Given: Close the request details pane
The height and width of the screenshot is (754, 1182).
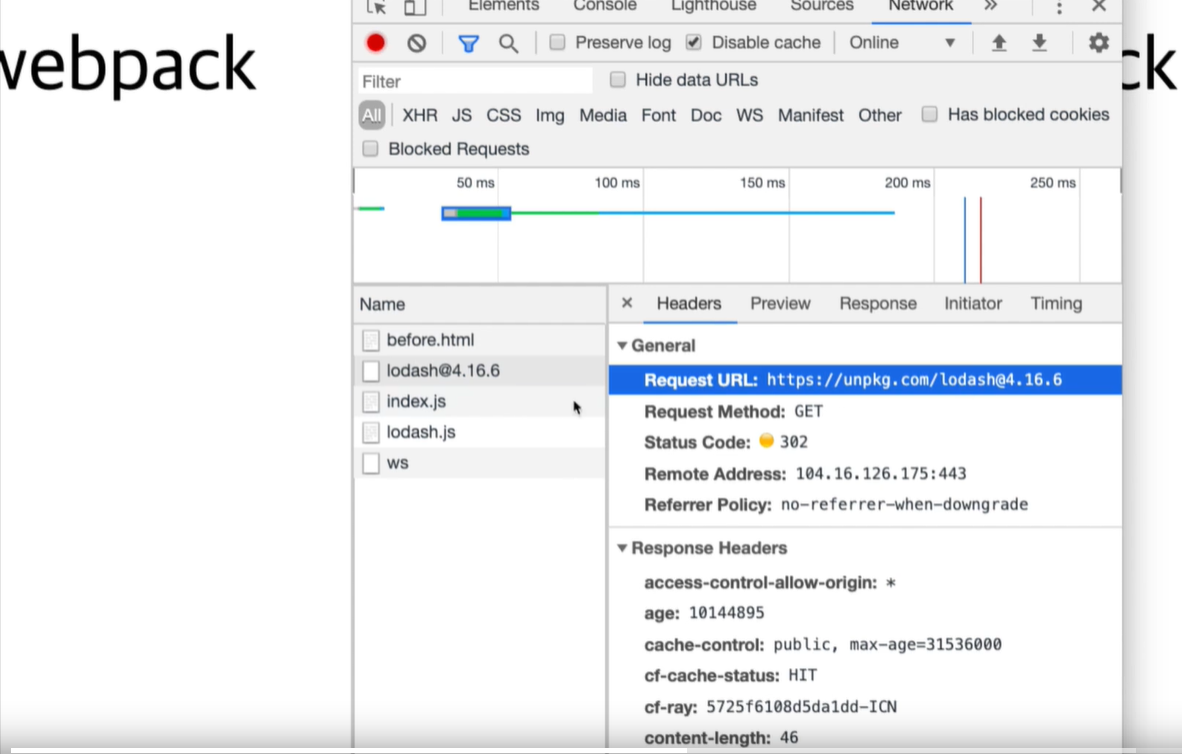Looking at the screenshot, I should 627,303.
